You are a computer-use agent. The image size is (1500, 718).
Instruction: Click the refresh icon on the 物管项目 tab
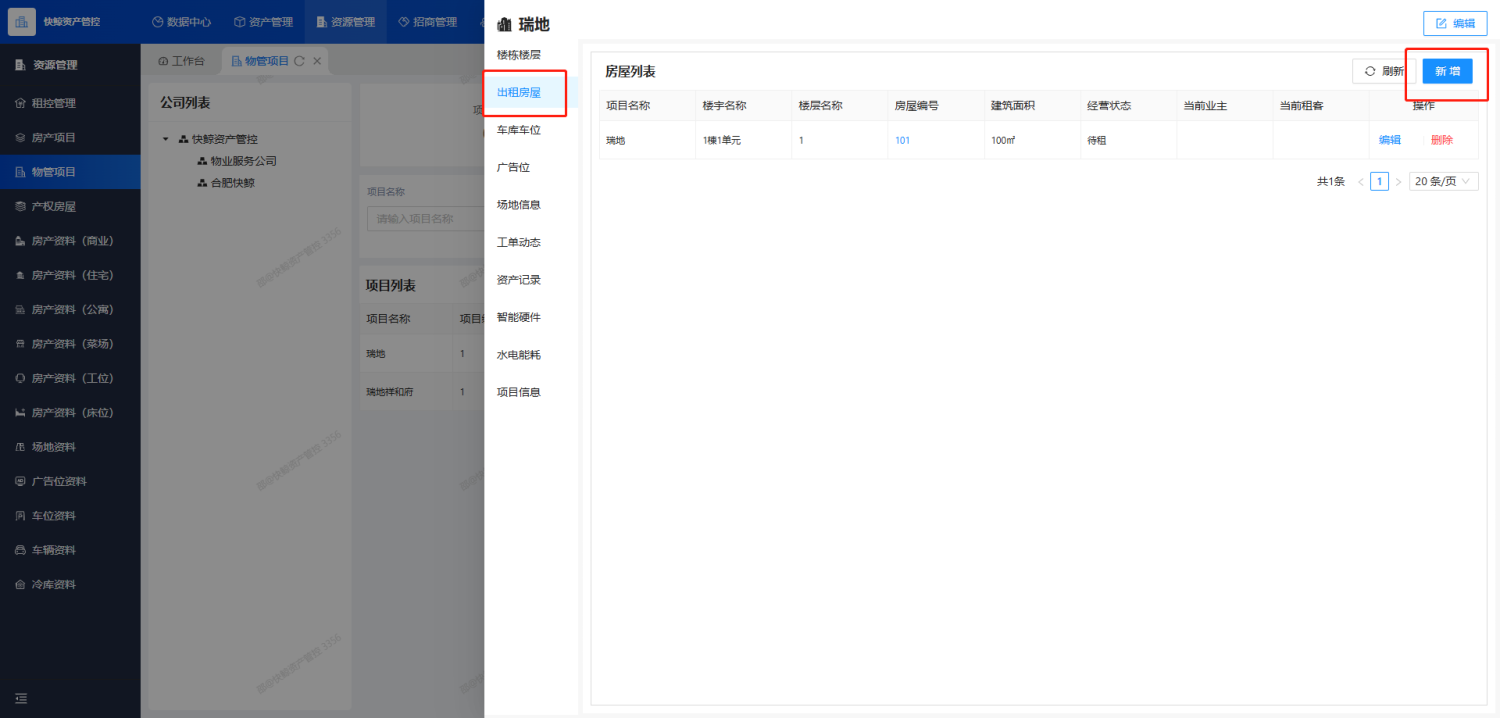[299, 61]
